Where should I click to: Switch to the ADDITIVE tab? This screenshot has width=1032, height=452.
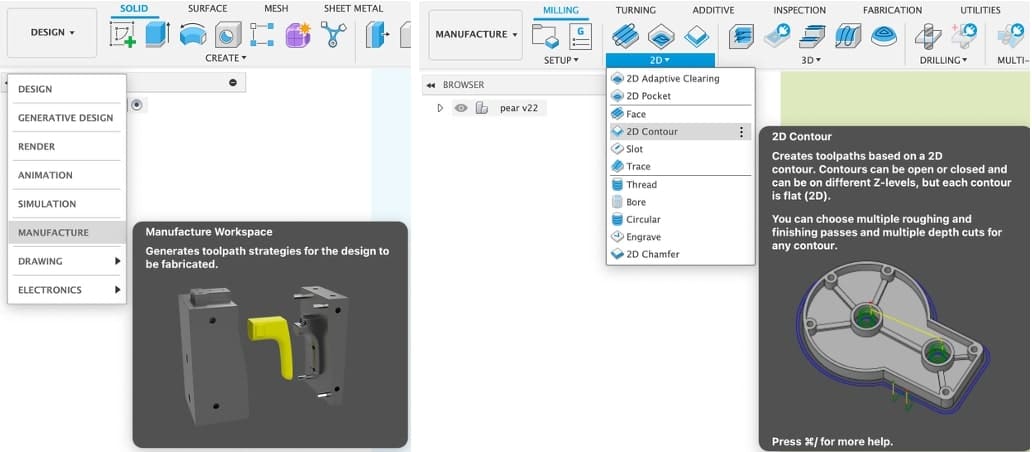coord(713,10)
